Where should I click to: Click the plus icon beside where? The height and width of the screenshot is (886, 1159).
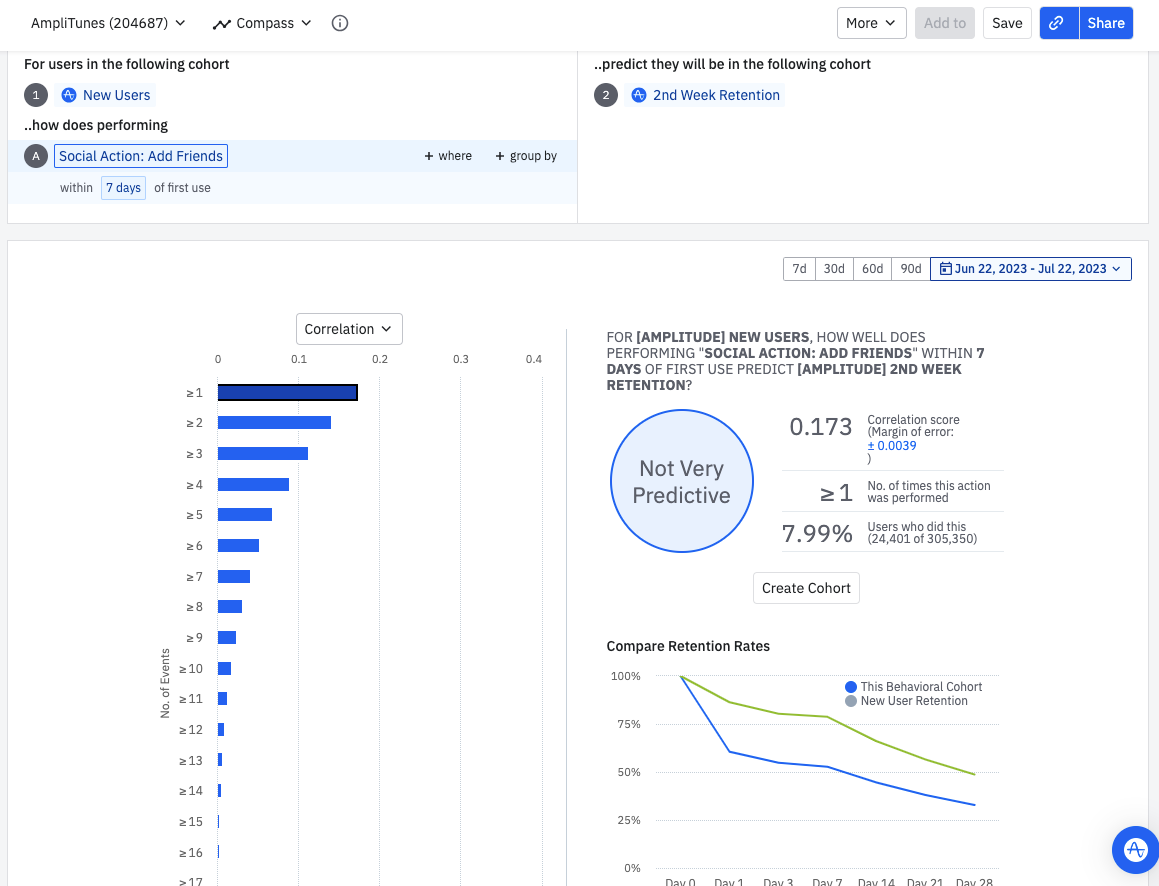click(429, 156)
